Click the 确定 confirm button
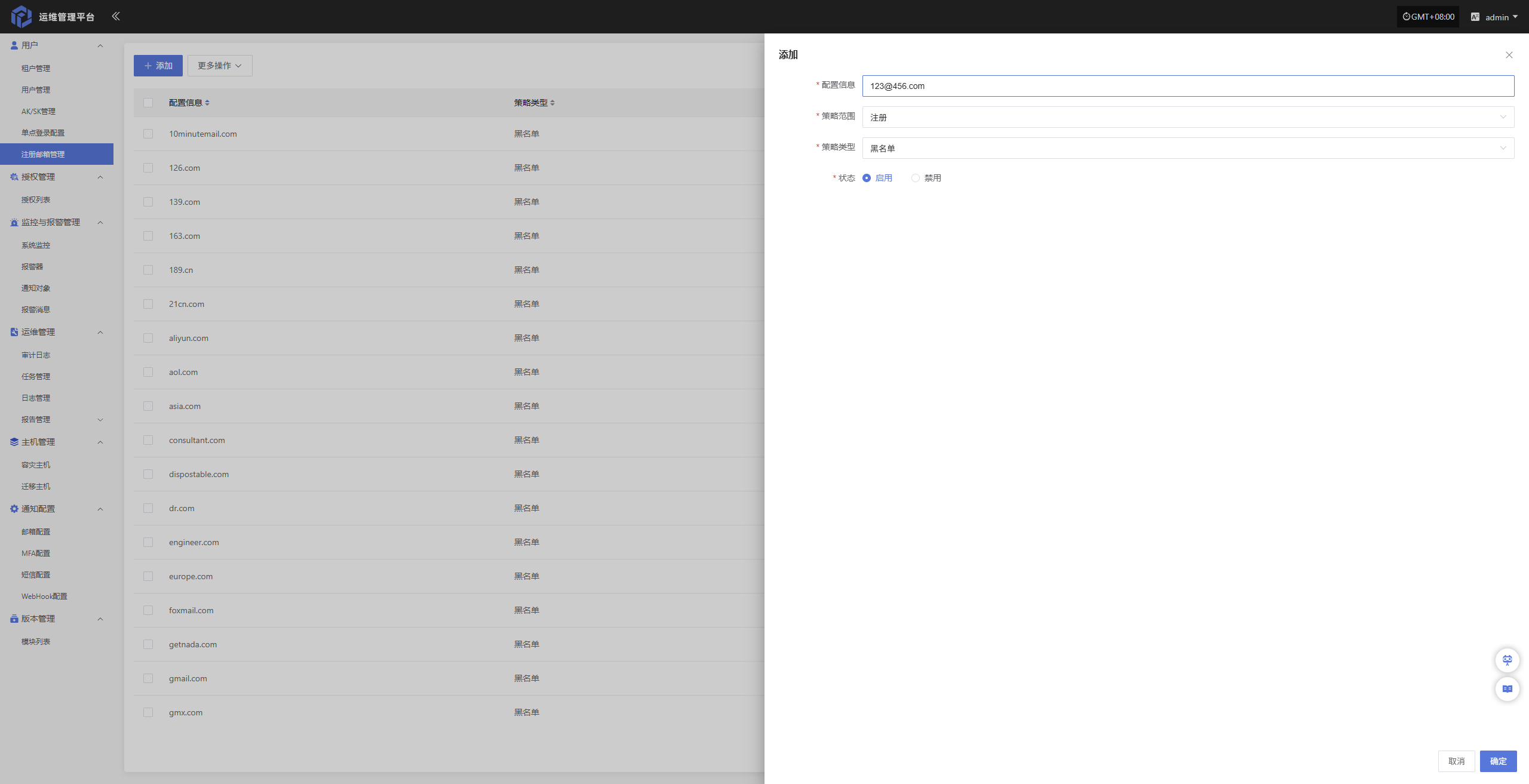This screenshot has height=784, width=1529. coord(1497,761)
